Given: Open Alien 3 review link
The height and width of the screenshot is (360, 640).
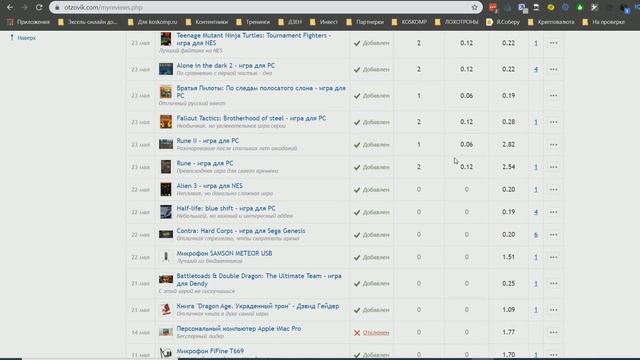Looking at the screenshot, I should click(x=209, y=185).
